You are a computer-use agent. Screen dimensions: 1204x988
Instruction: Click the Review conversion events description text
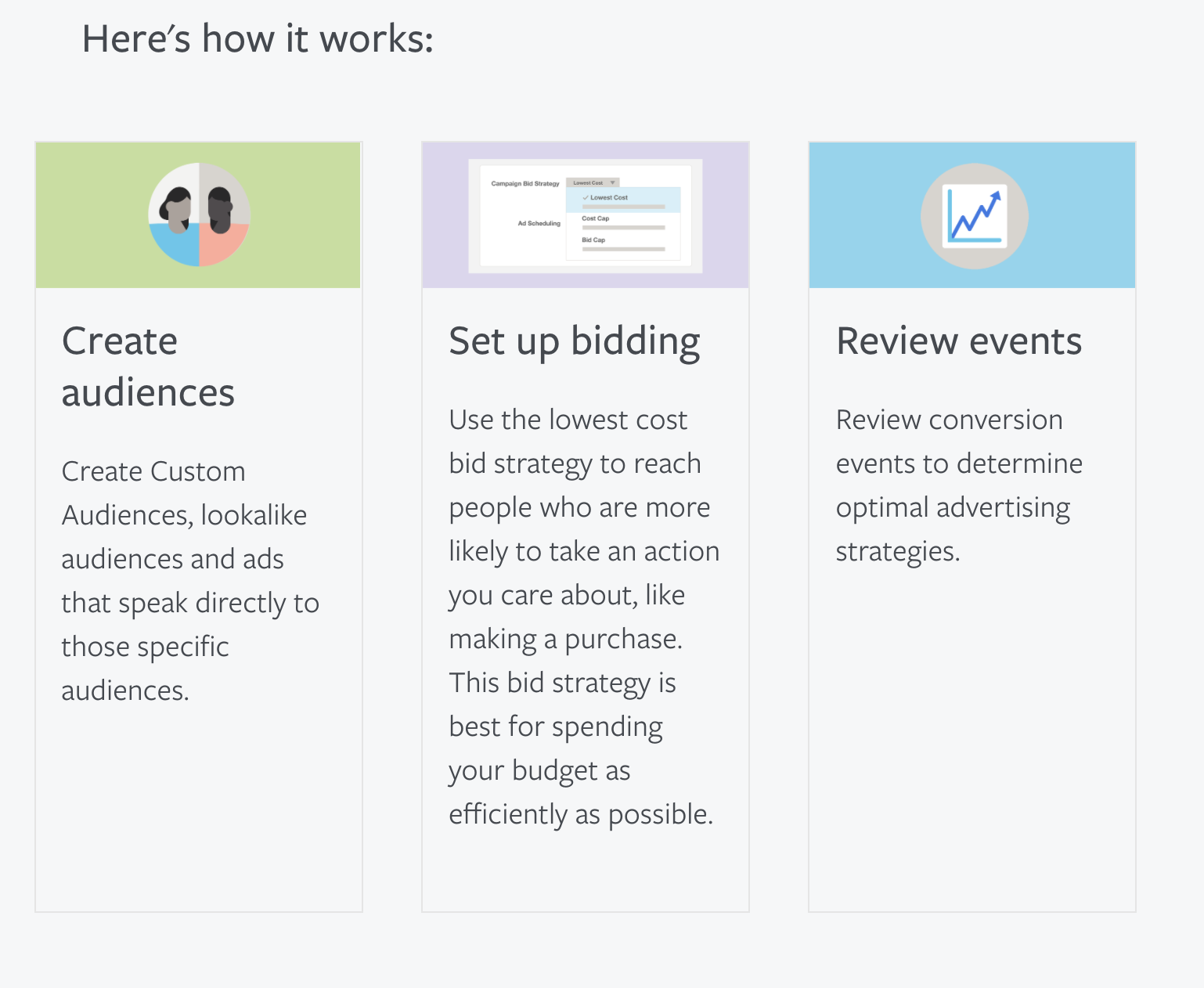(959, 485)
